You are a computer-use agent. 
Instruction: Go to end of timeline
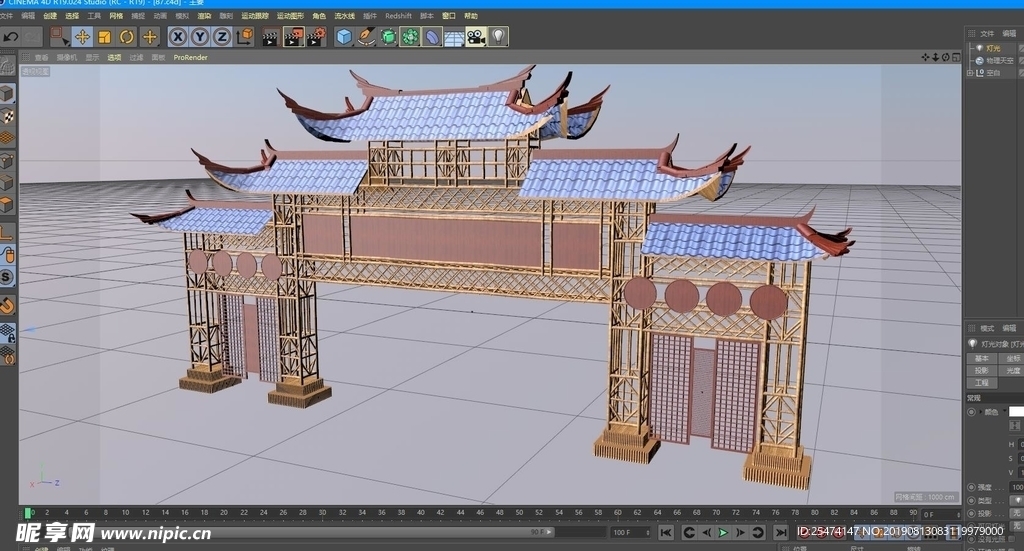point(781,533)
